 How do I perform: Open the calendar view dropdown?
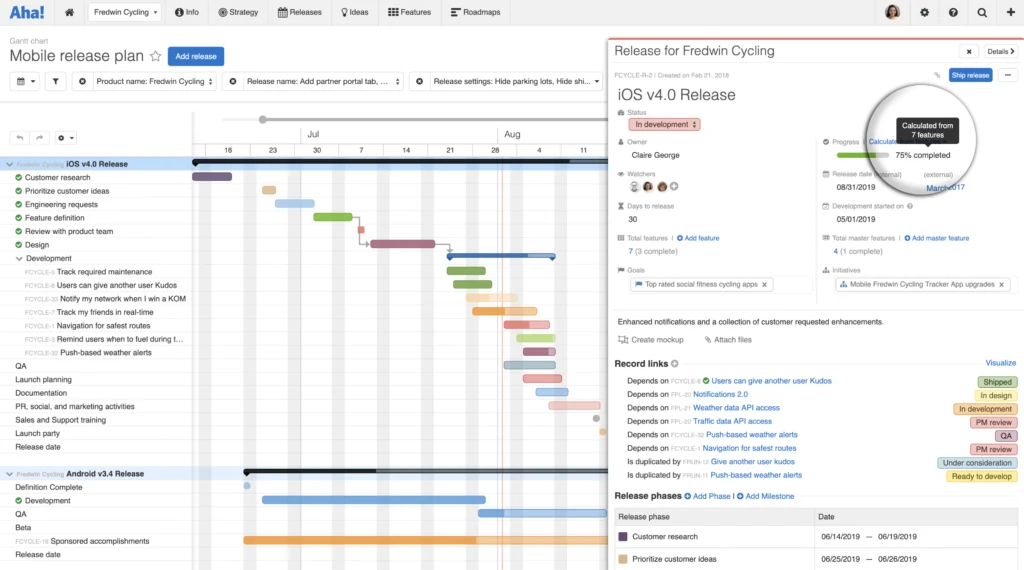(25, 82)
